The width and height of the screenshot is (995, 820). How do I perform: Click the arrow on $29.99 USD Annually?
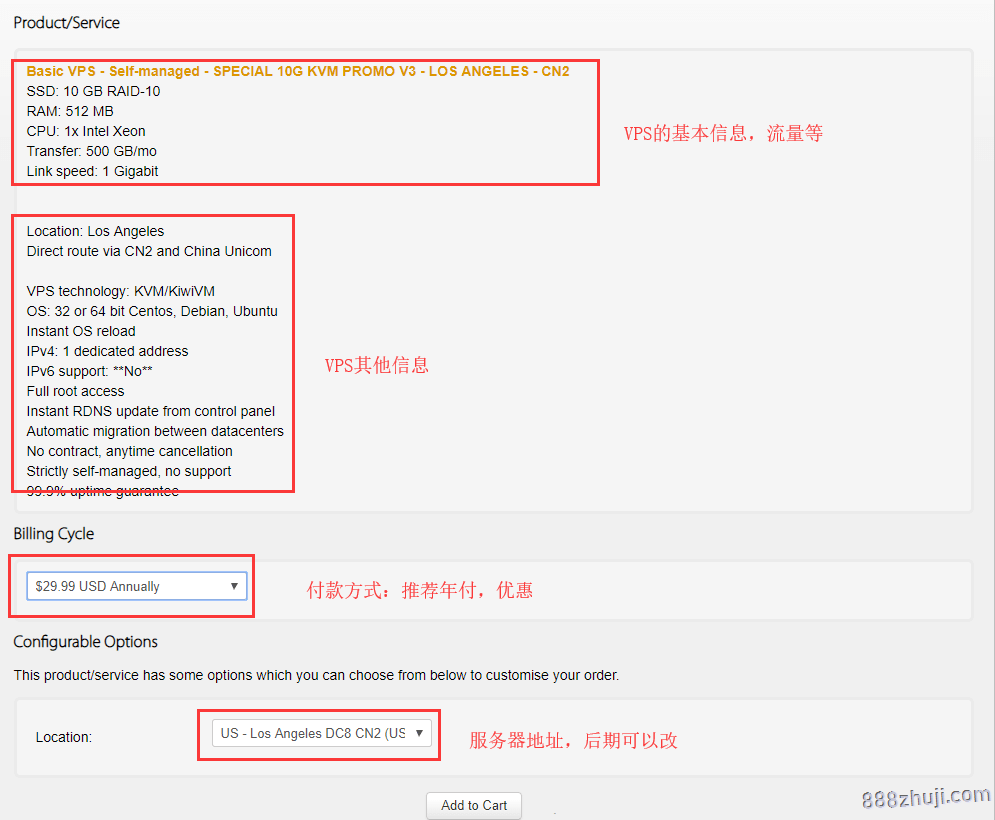coord(234,586)
